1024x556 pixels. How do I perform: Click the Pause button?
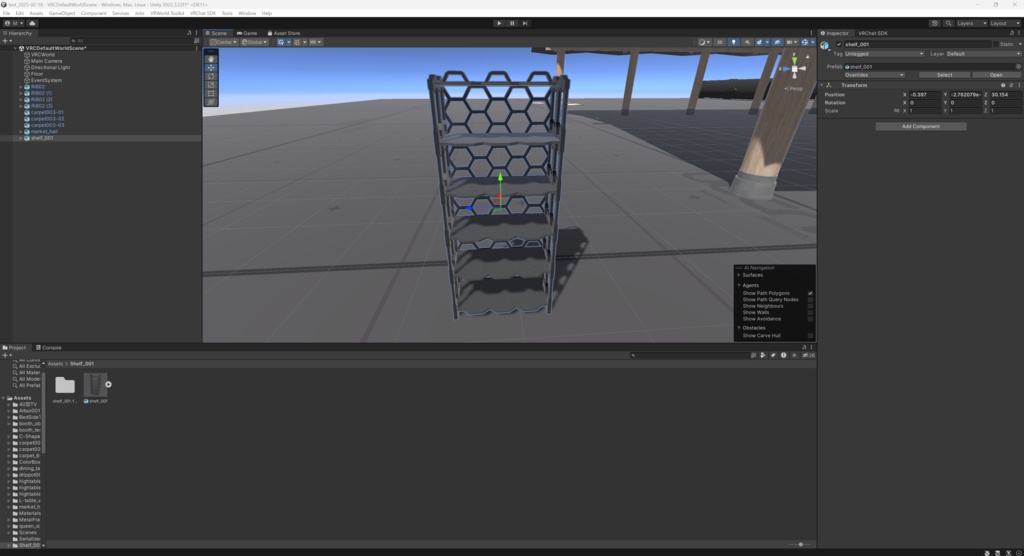512,23
